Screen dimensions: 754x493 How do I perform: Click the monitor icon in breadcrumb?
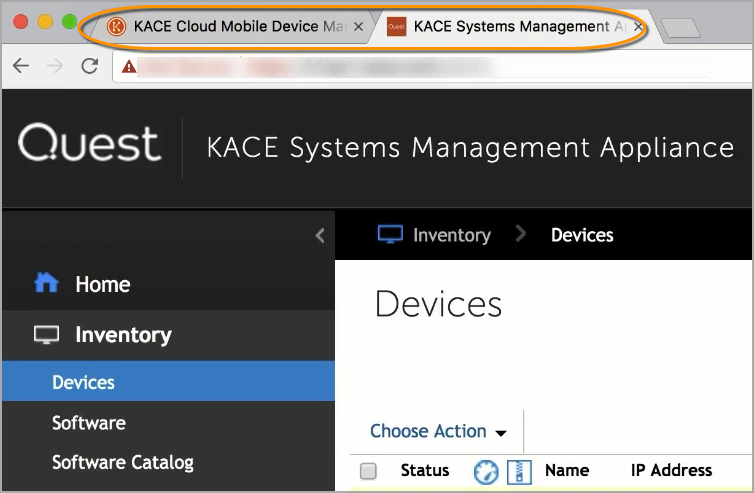point(390,235)
